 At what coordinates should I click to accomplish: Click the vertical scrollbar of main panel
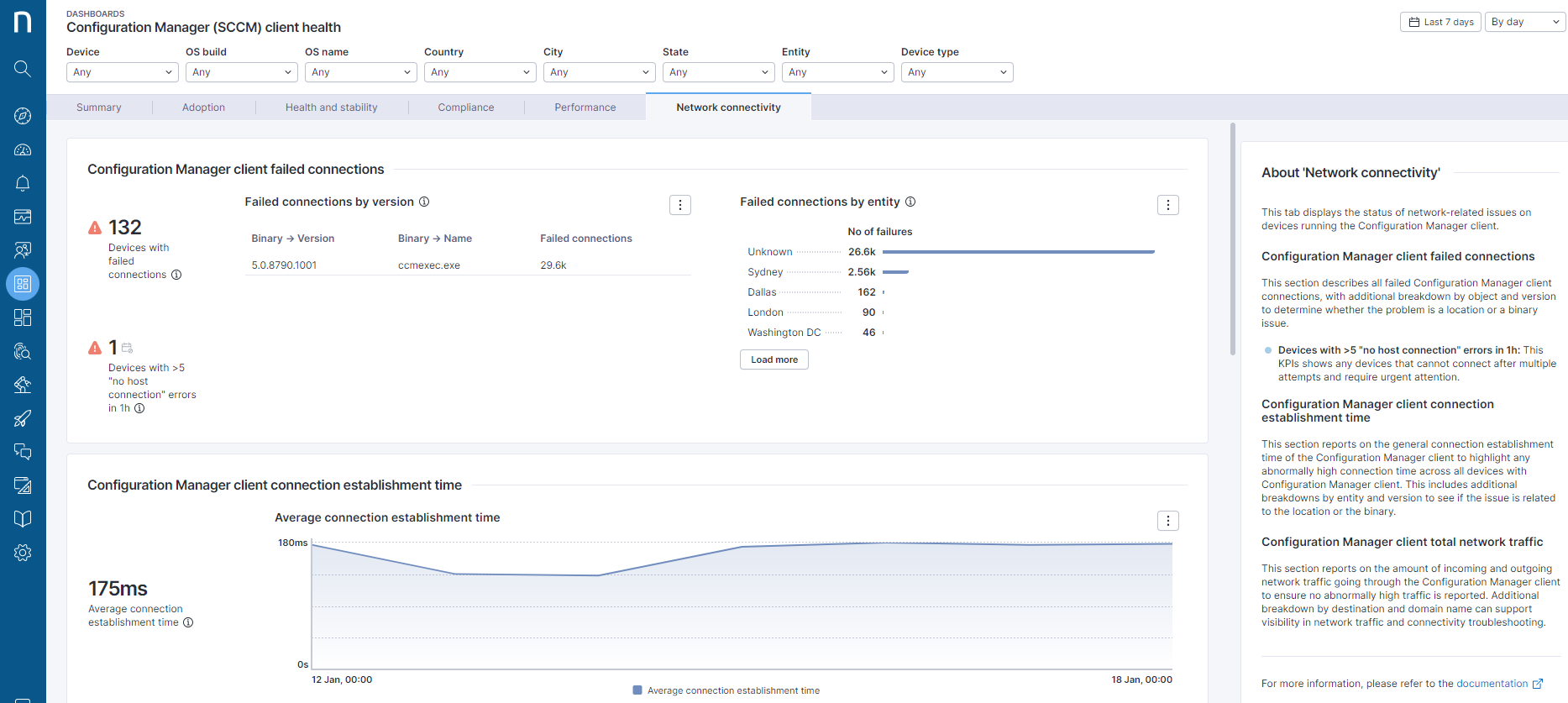pyautogui.click(x=1233, y=239)
